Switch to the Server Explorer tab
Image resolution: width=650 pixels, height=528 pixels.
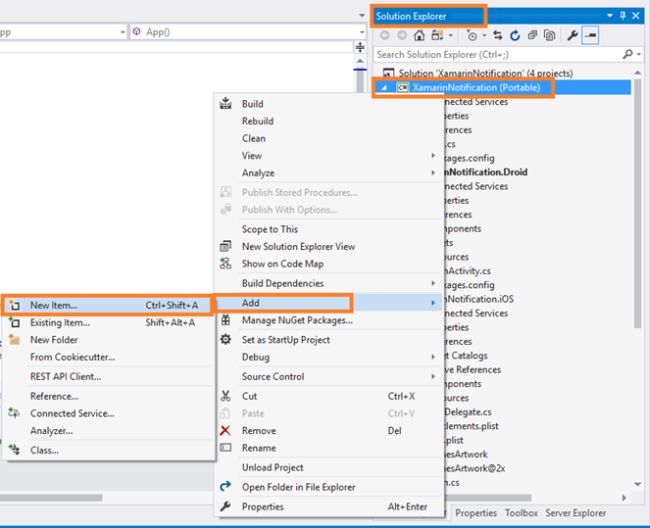[575, 513]
